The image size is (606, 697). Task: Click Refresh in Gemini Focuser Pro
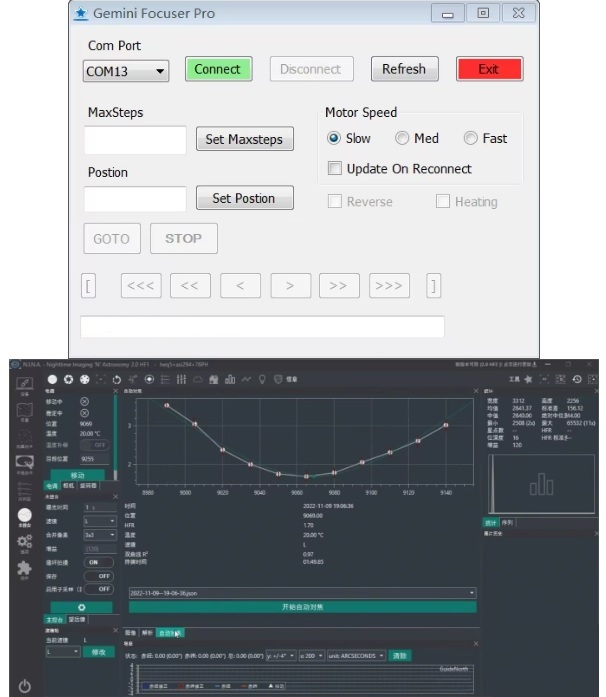pos(404,69)
